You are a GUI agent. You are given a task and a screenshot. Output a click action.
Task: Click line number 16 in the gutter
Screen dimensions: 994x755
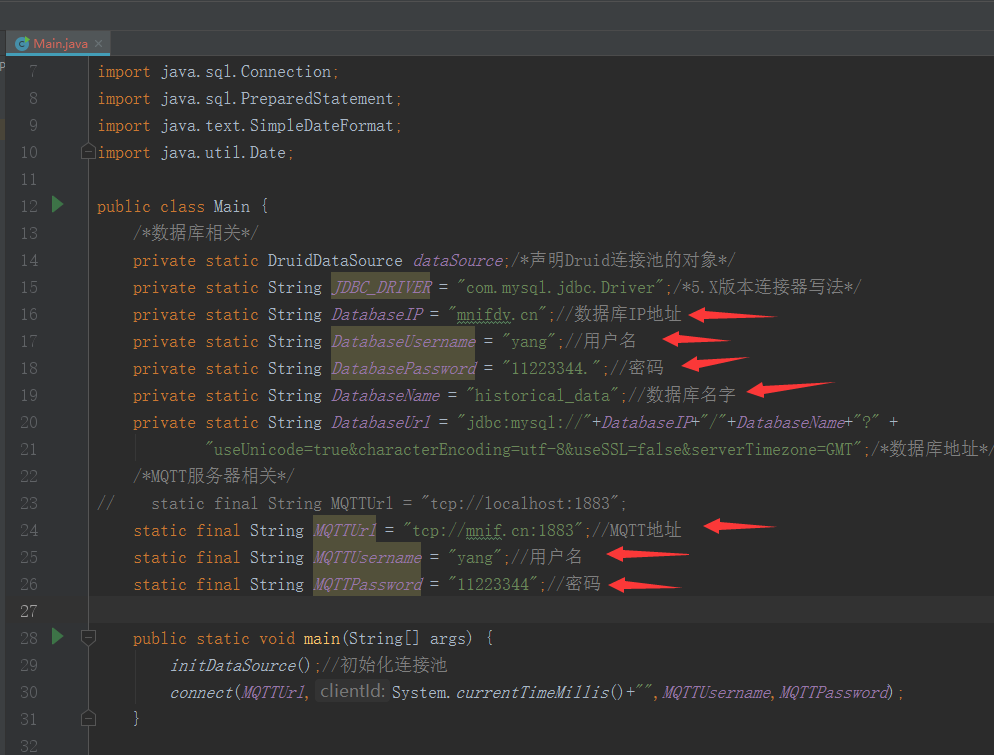[x=29, y=314]
